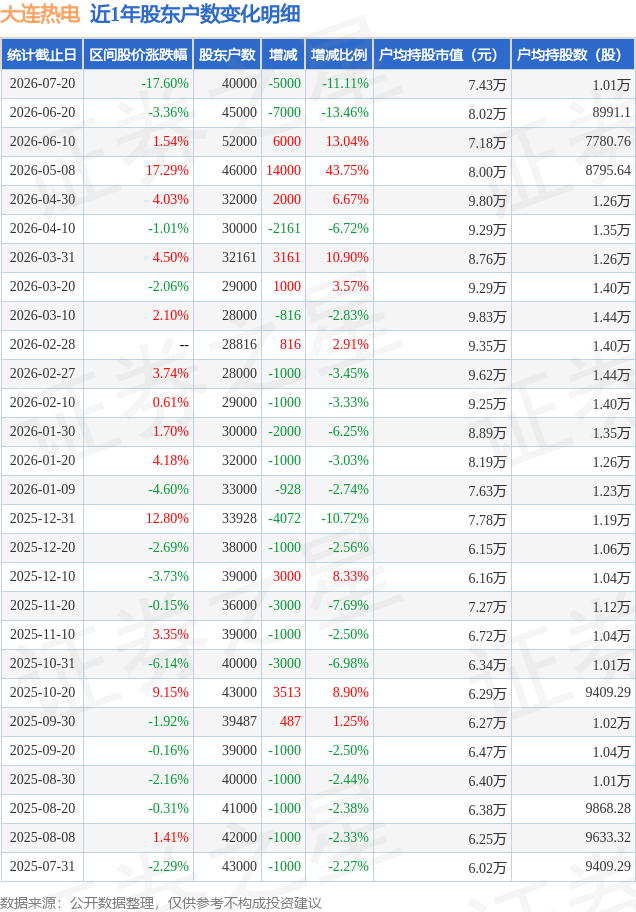The image size is (636, 912).
Task: Click the 户均持股市值（元） header
Action: 442,55
